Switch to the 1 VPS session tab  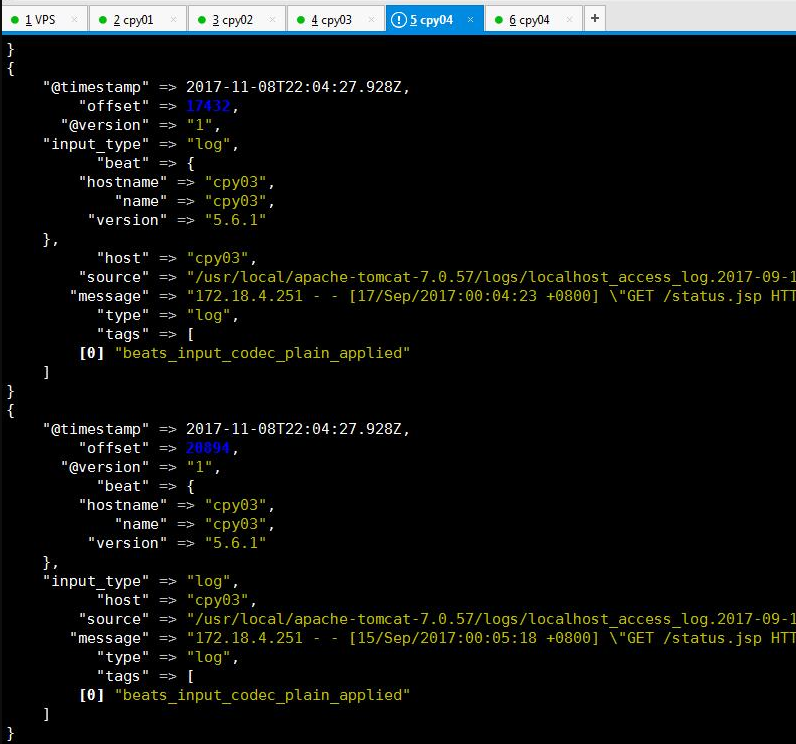[44, 19]
